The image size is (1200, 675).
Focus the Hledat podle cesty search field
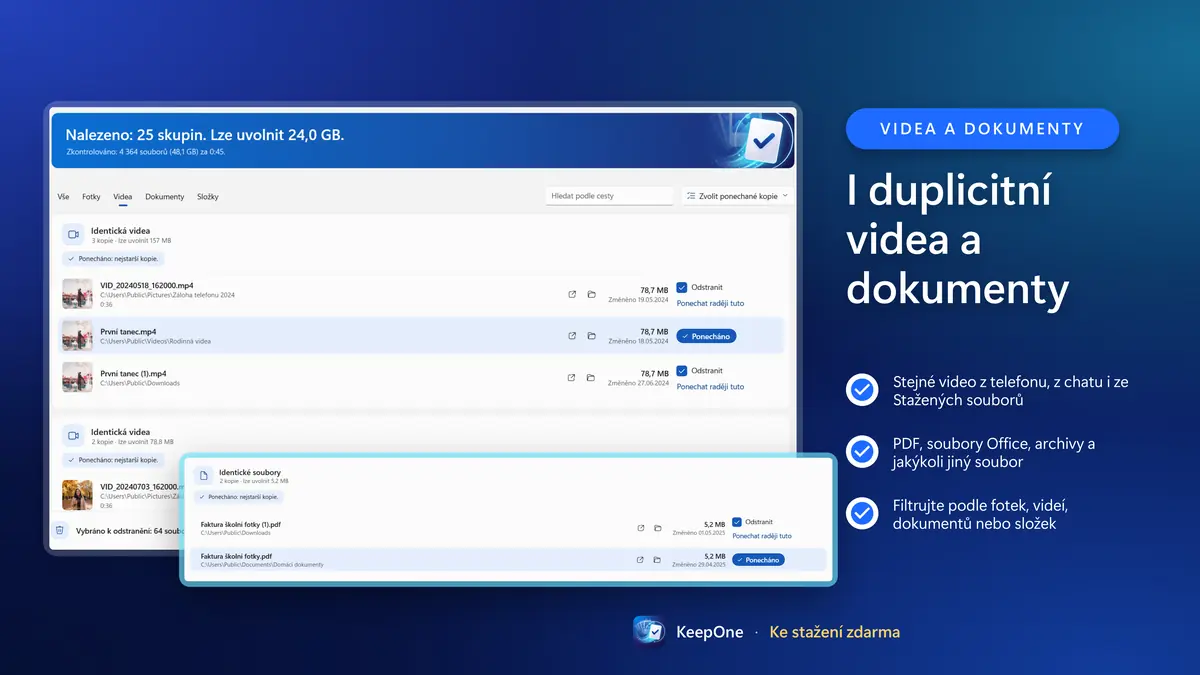coord(610,196)
